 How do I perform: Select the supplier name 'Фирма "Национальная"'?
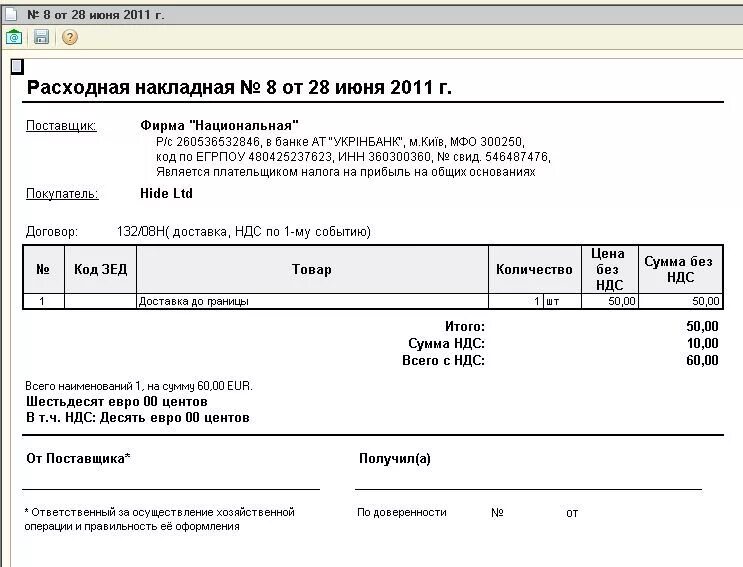tap(219, 126)
